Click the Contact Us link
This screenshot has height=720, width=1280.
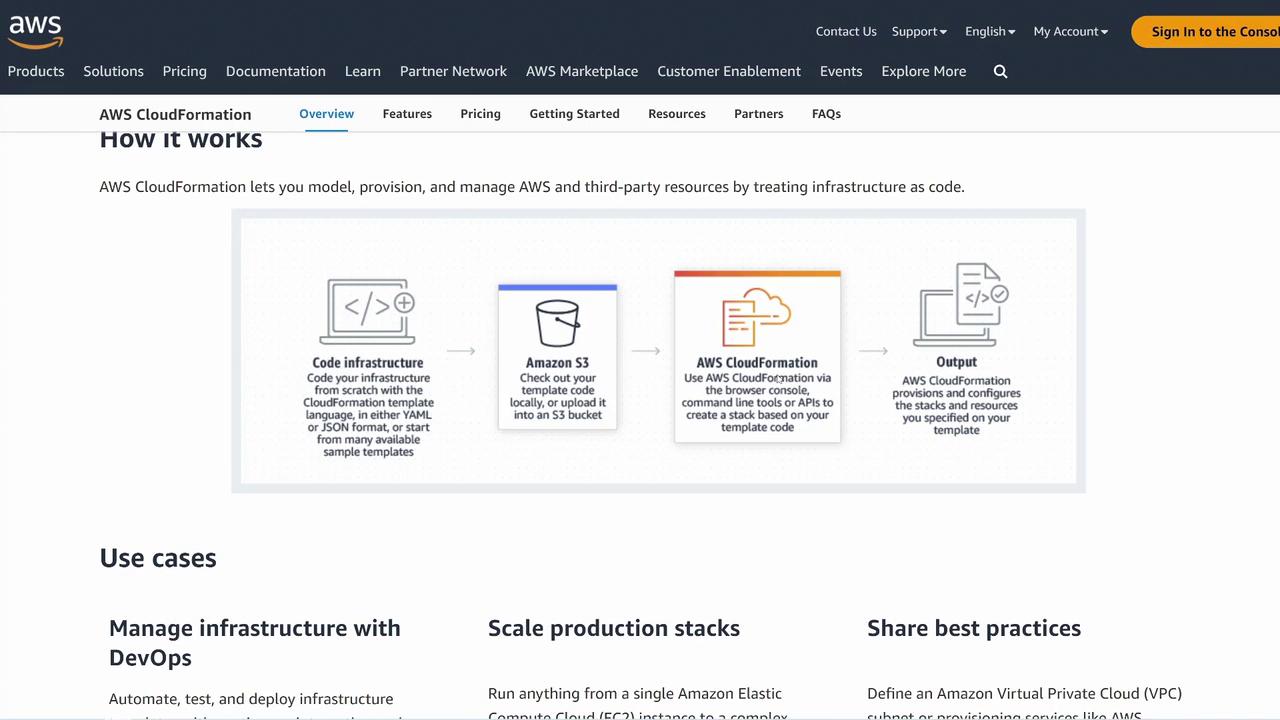click(x=846, y=31)
